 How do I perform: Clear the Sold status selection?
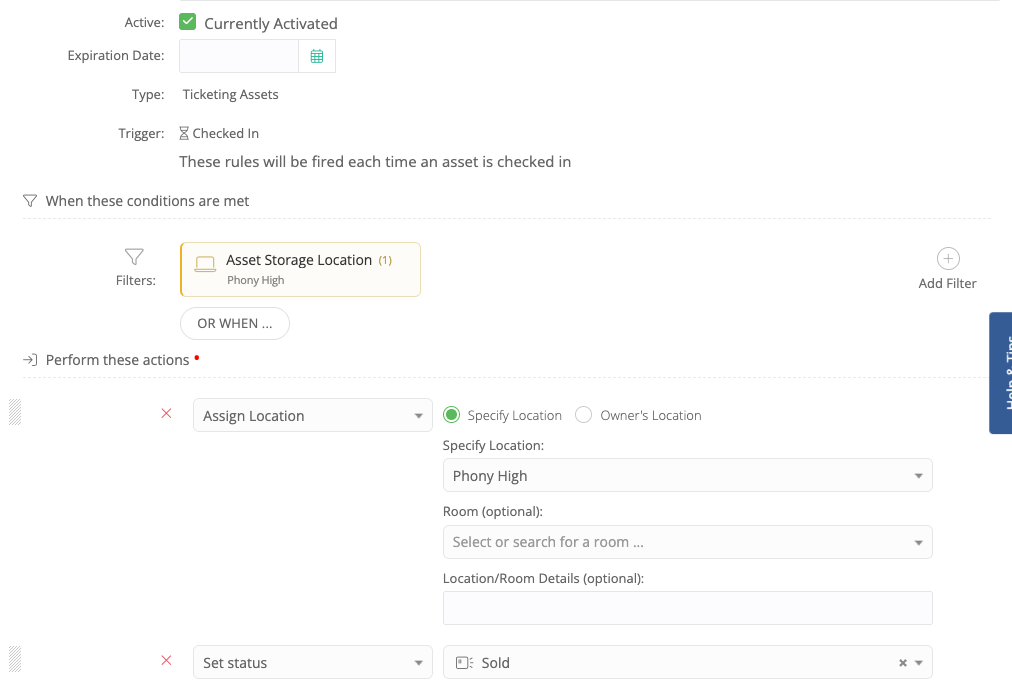point(903,663)
